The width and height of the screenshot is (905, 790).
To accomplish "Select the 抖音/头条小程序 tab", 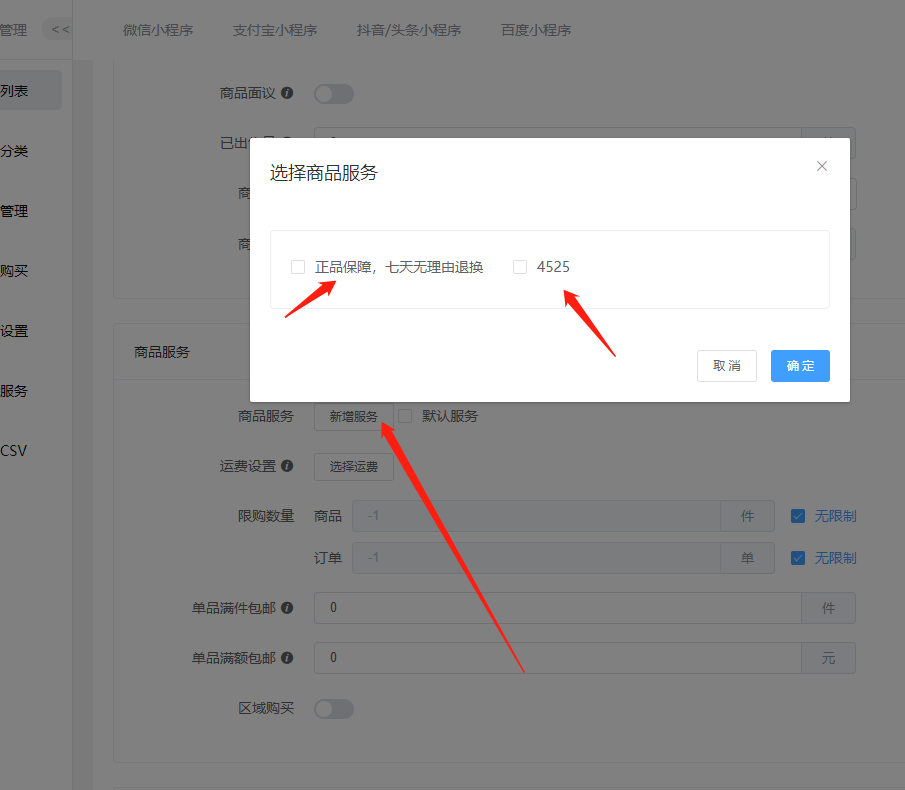I will point(408,30).
